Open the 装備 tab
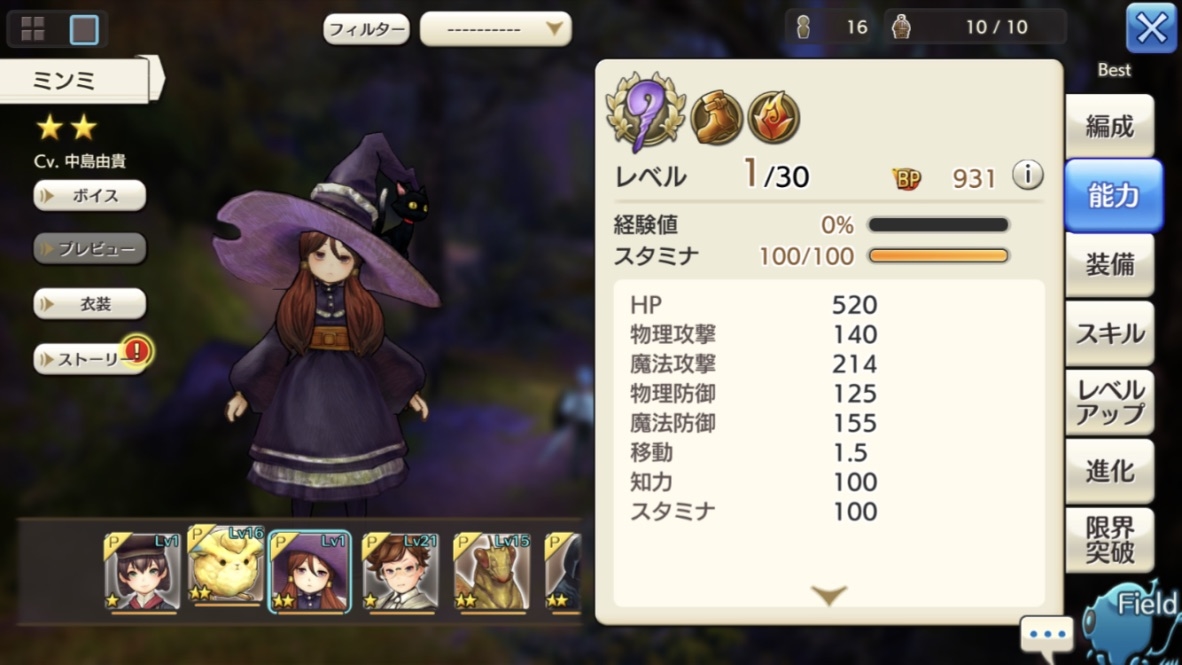 tap(1109, 265)
